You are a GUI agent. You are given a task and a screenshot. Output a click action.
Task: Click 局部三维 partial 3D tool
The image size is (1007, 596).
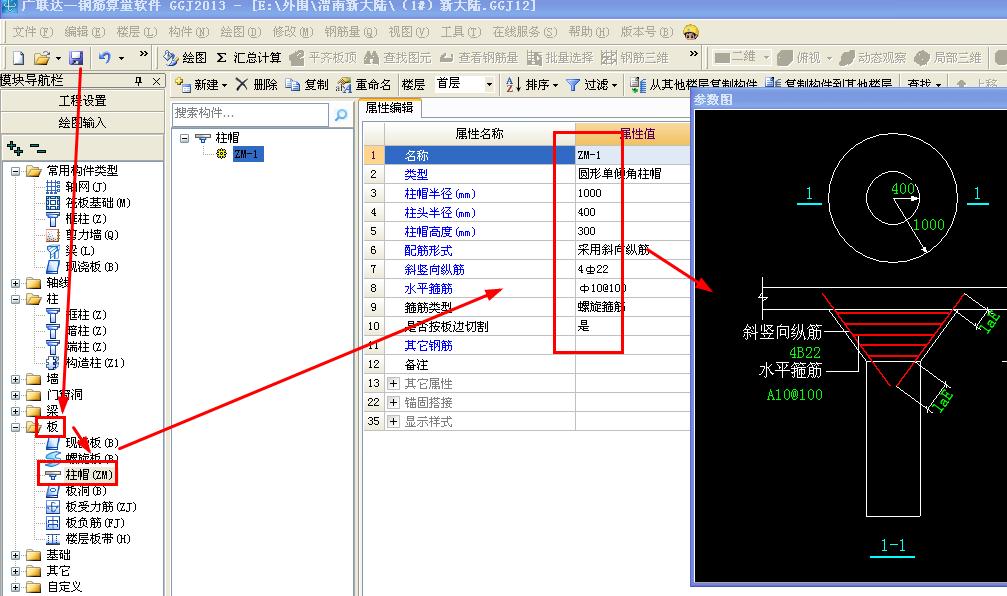949,58
